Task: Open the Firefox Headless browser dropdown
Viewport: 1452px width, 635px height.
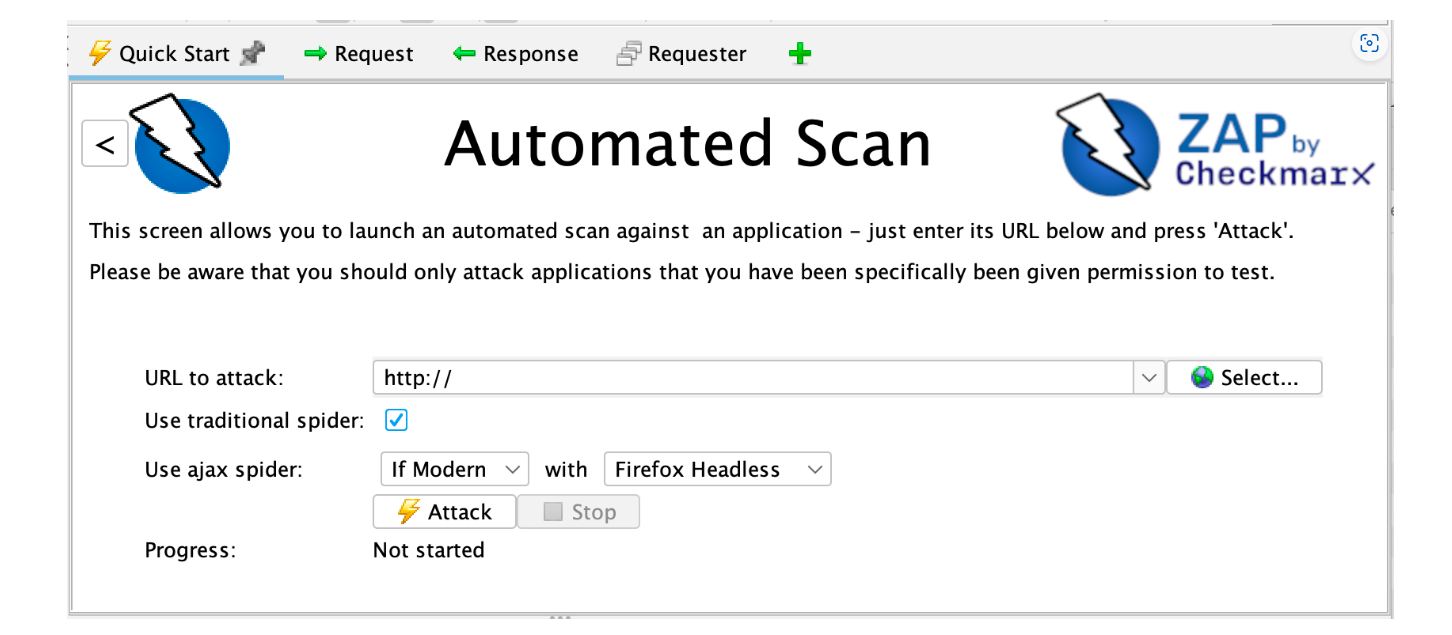Action: click(x=717, y=469)
